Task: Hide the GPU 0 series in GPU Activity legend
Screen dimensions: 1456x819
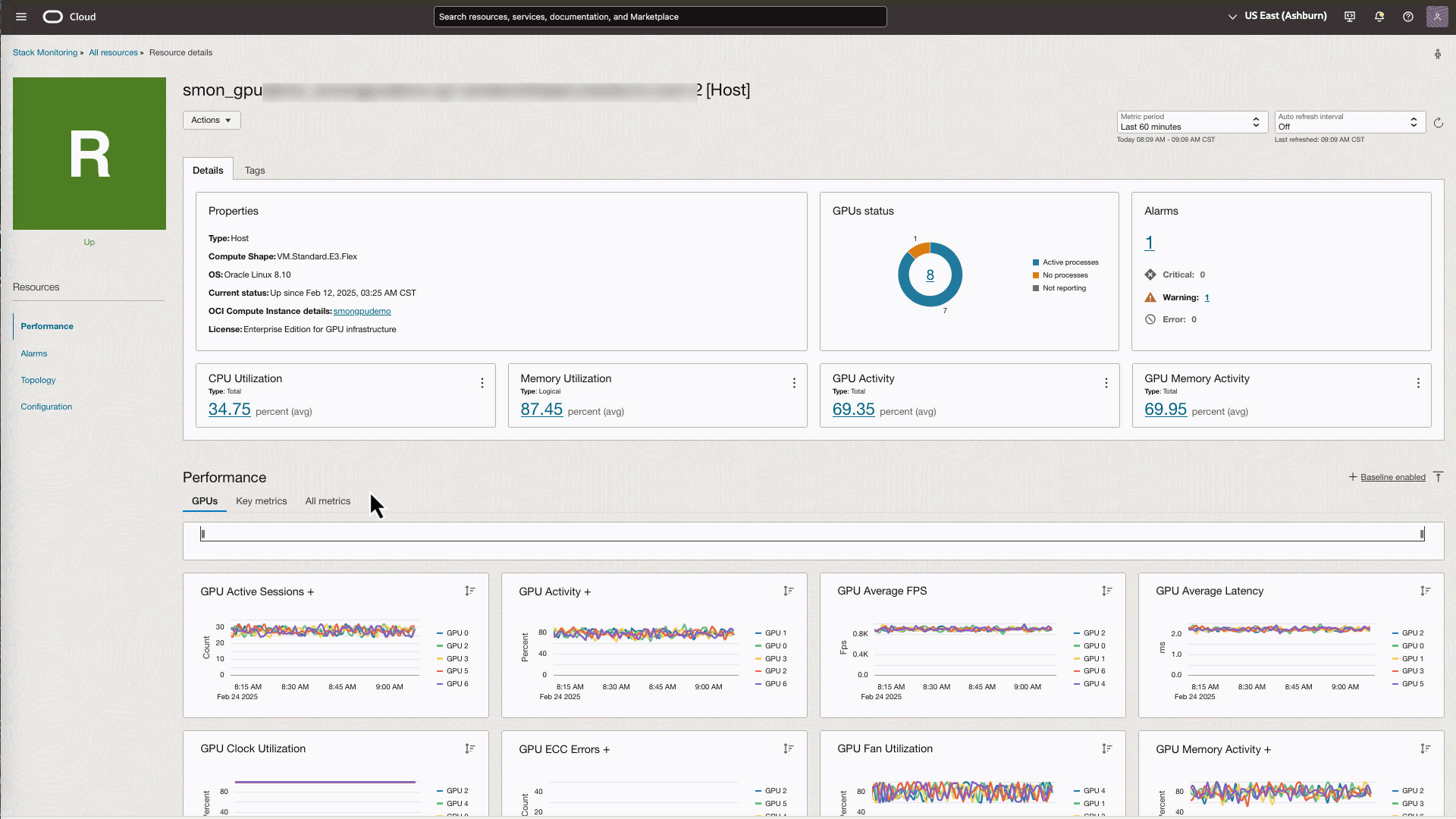Action: point(773,645)
